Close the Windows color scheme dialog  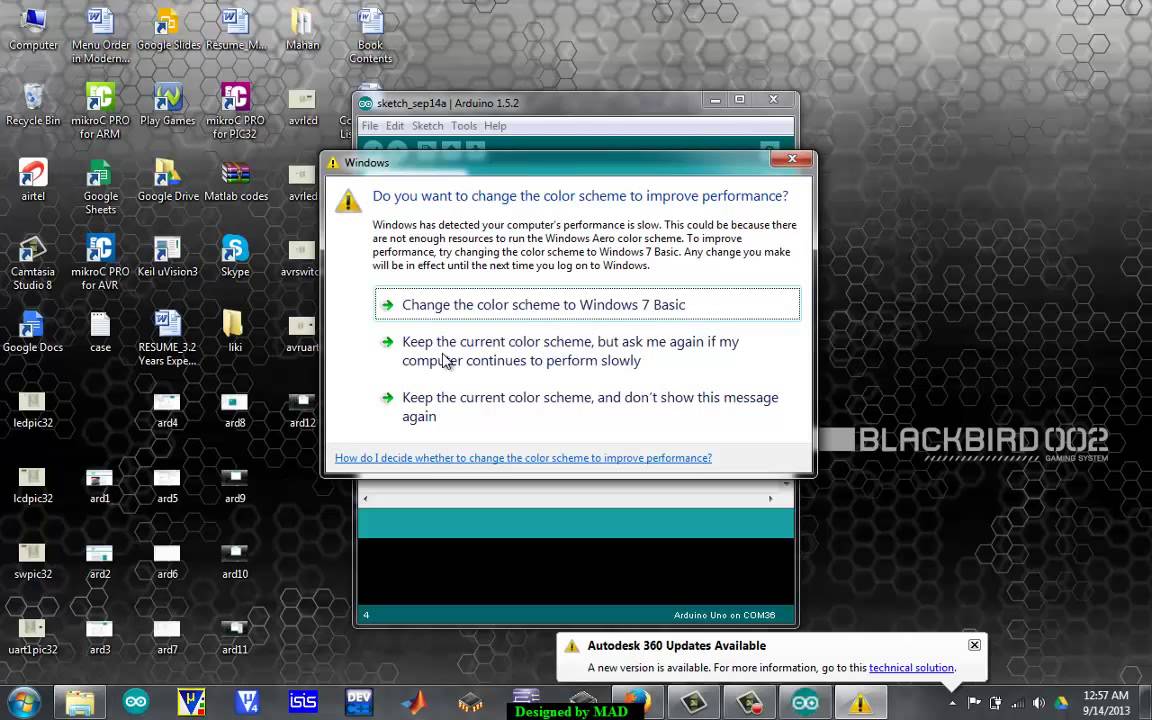pyautogui.click(x=792, y=159)
